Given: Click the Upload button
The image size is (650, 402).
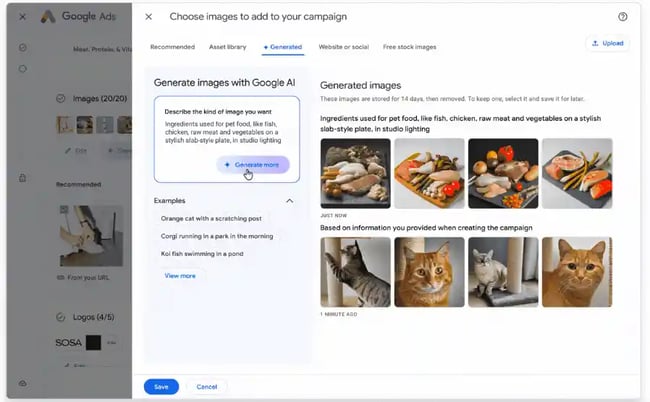Looking at the screenshot, I should (607, 44).
